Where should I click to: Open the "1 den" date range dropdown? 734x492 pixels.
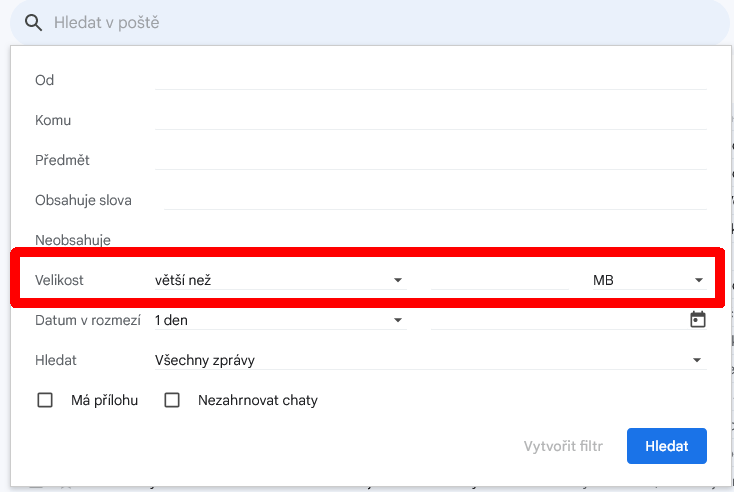tap(279, 320)
